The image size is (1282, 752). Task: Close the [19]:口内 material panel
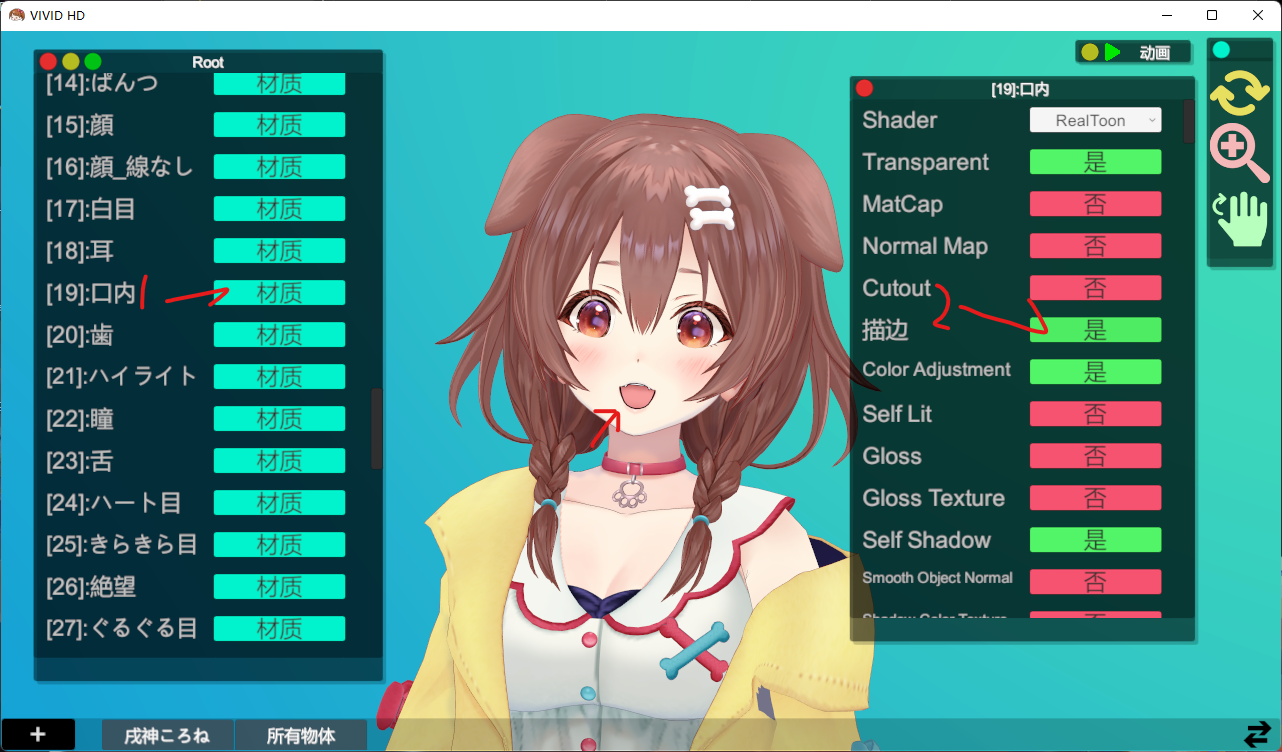click(865, 88)
